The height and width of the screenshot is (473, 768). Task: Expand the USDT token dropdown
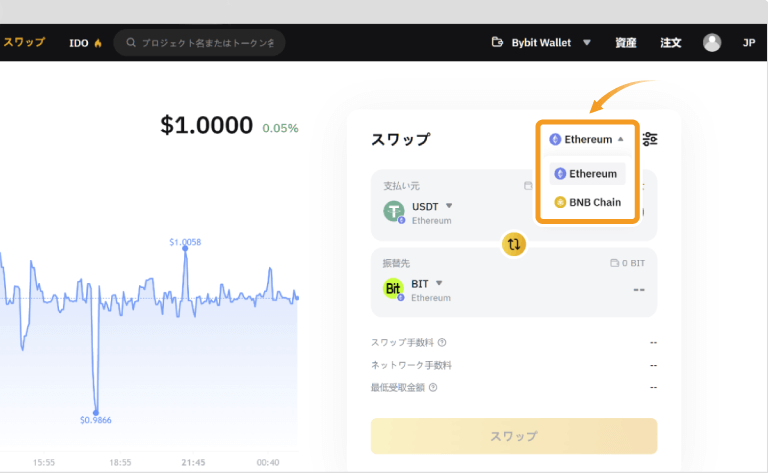coord(449,206)
